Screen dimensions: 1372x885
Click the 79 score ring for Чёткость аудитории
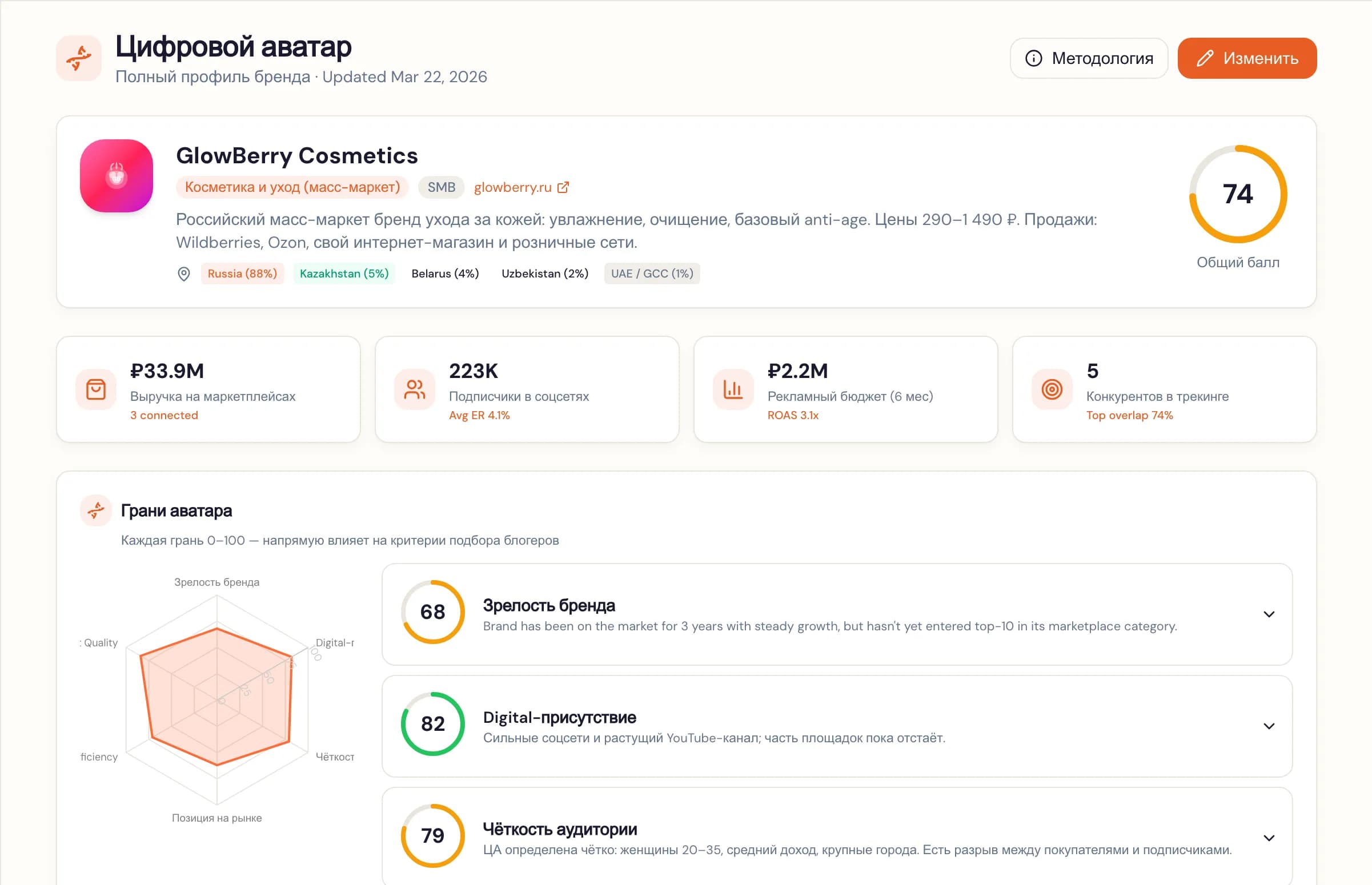433,836
